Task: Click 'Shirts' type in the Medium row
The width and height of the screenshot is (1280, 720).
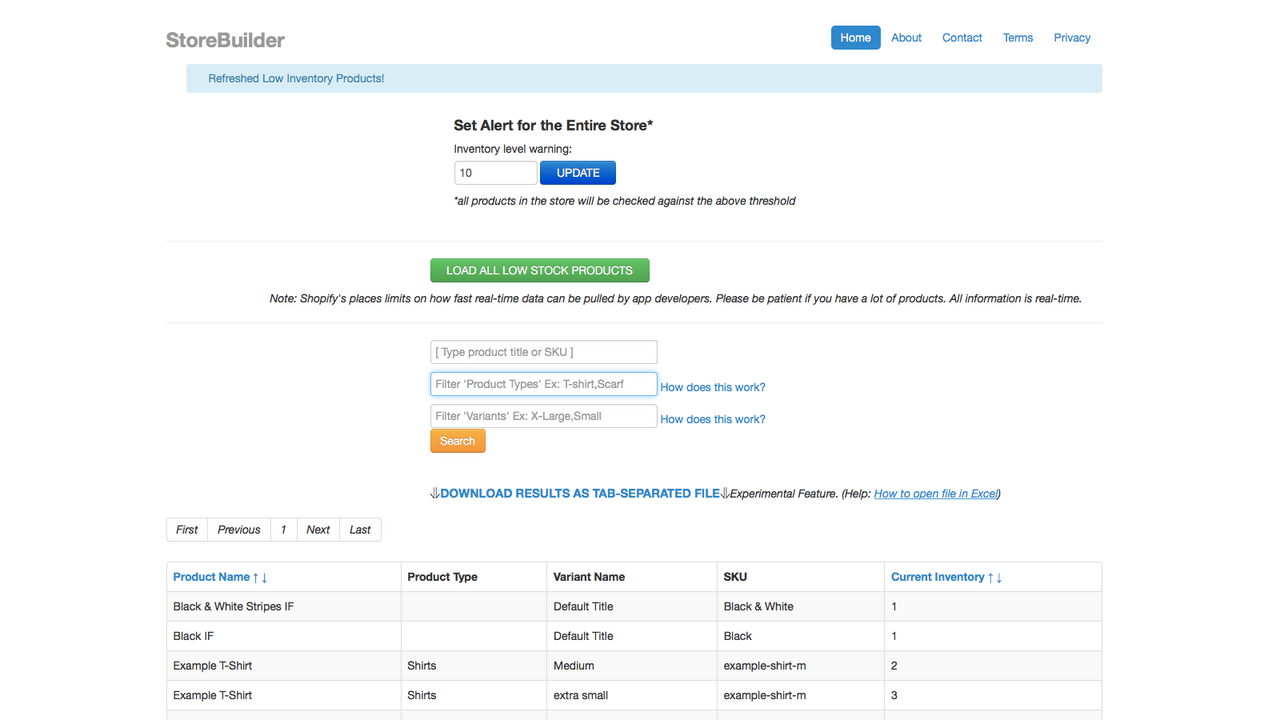Action: coord(422,666)
